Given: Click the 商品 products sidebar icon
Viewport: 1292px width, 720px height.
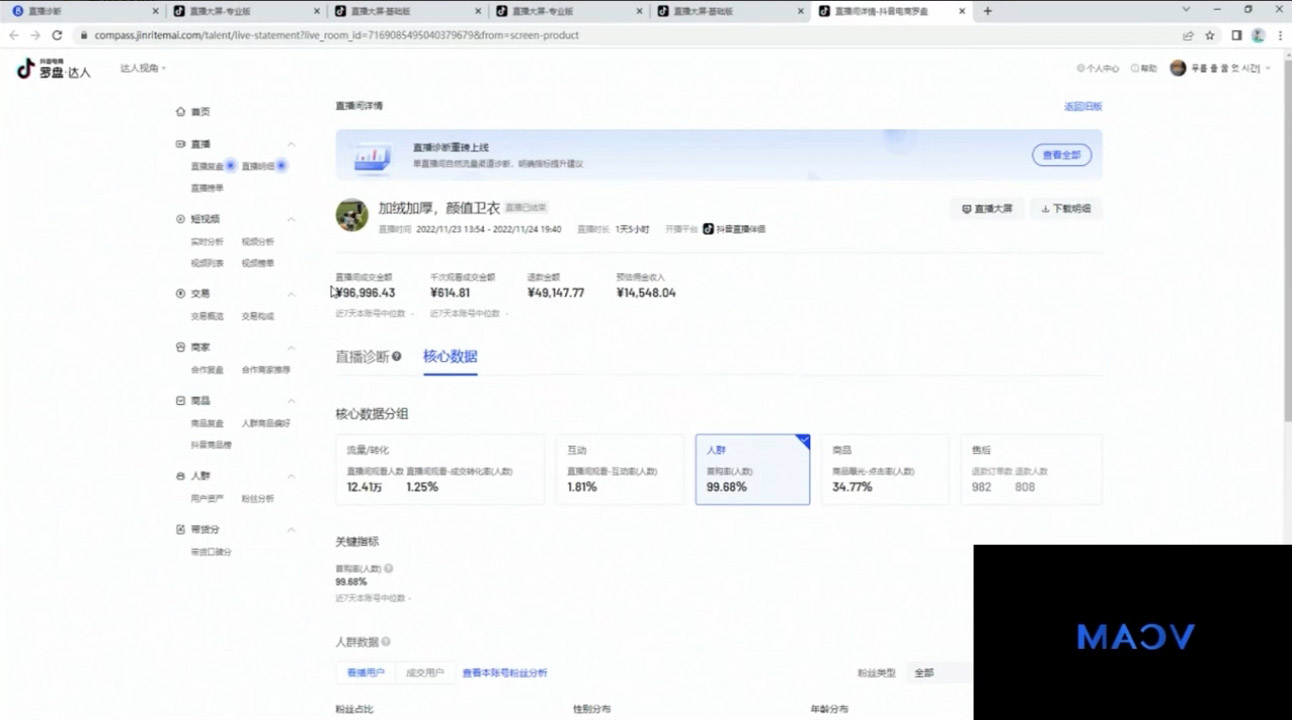Looking at the screenshot, I should 181,399.
